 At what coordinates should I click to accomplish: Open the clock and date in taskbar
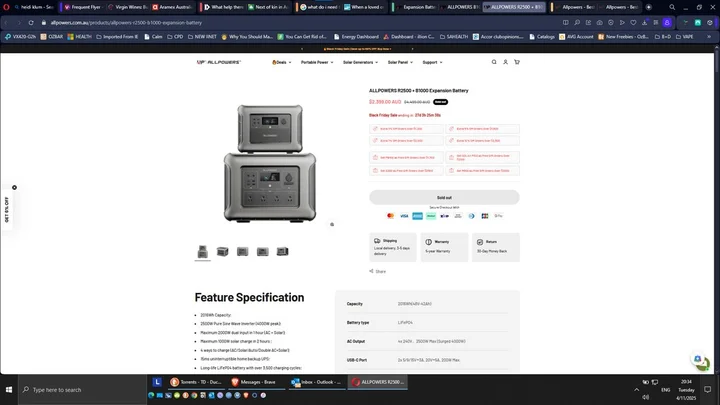click(686, 389)
